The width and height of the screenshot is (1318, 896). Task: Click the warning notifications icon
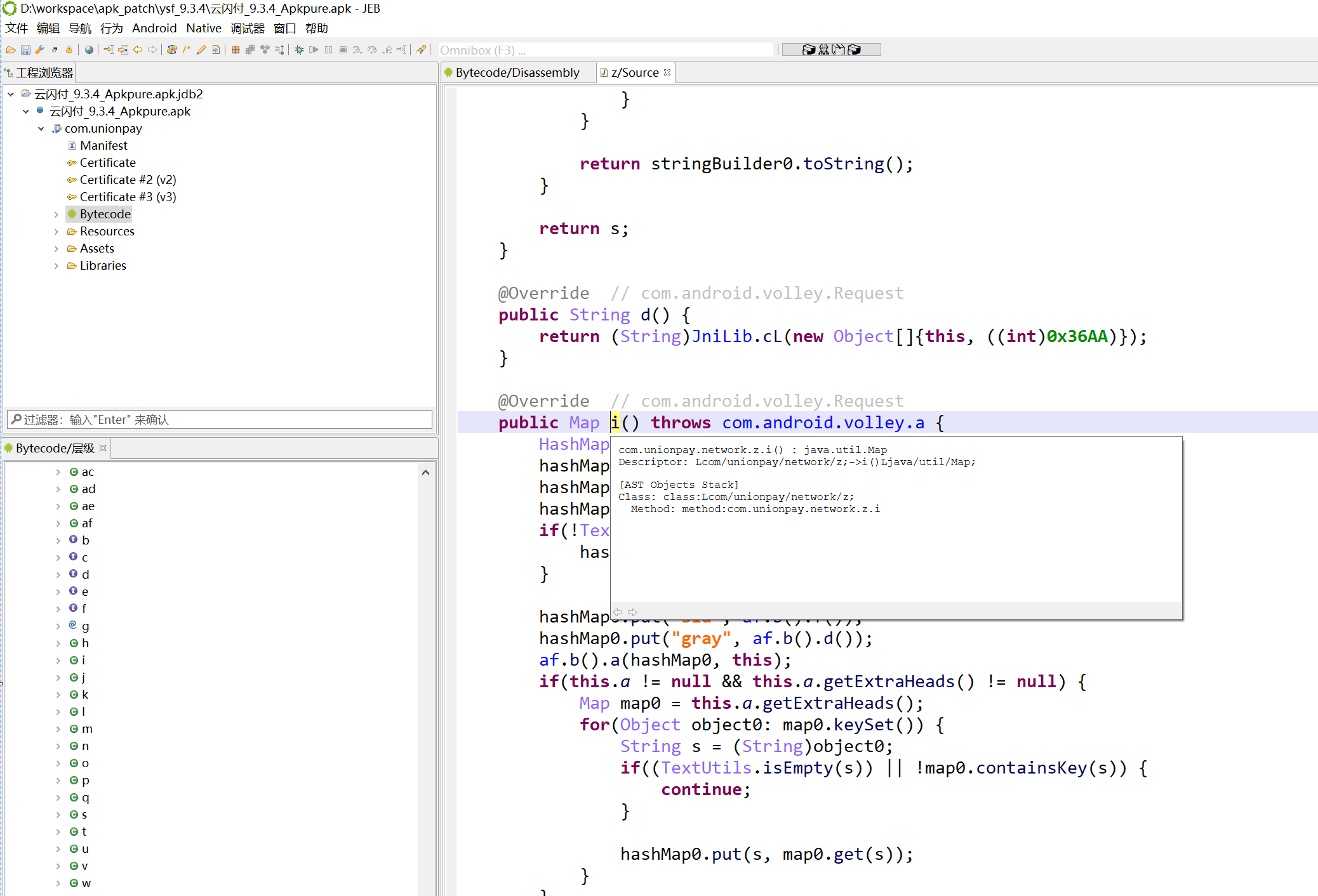tap(69, 50)
